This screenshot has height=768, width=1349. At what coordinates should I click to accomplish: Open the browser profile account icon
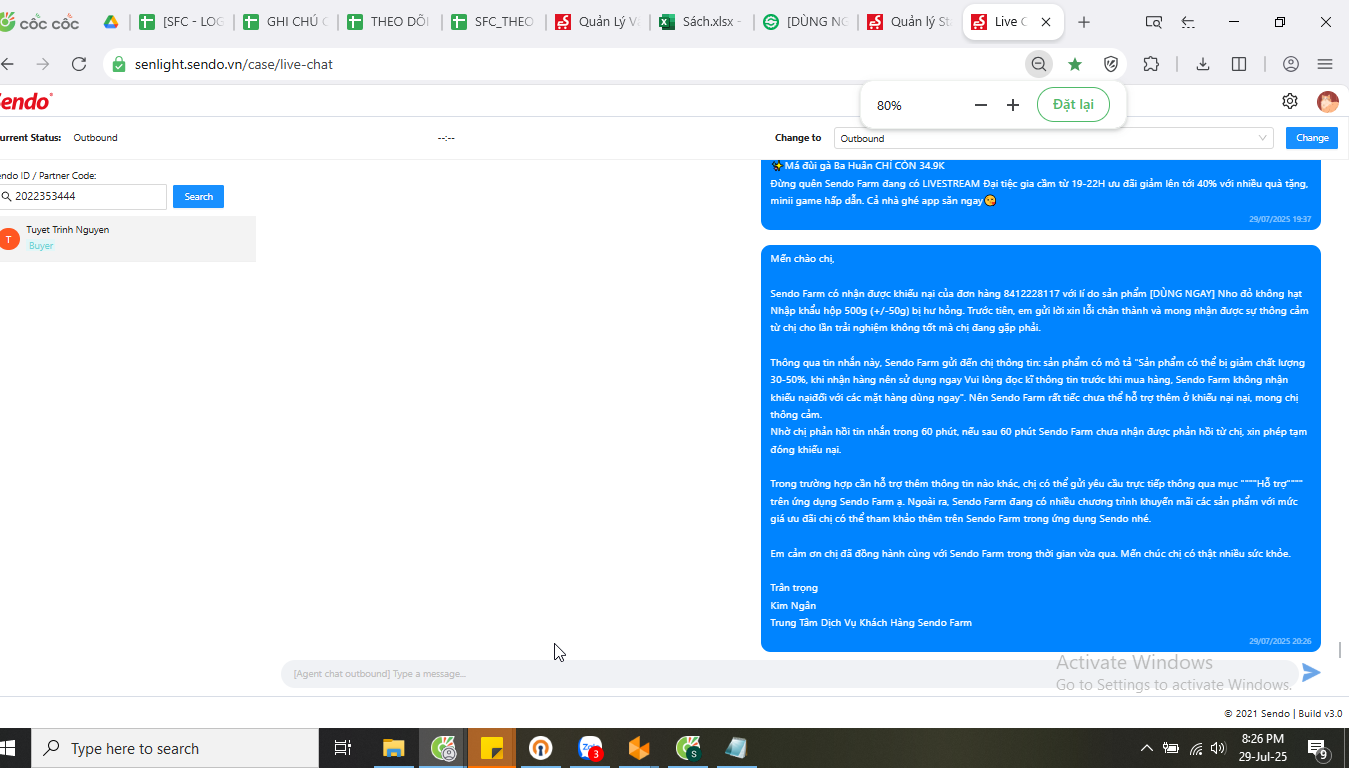(1291, 64)
